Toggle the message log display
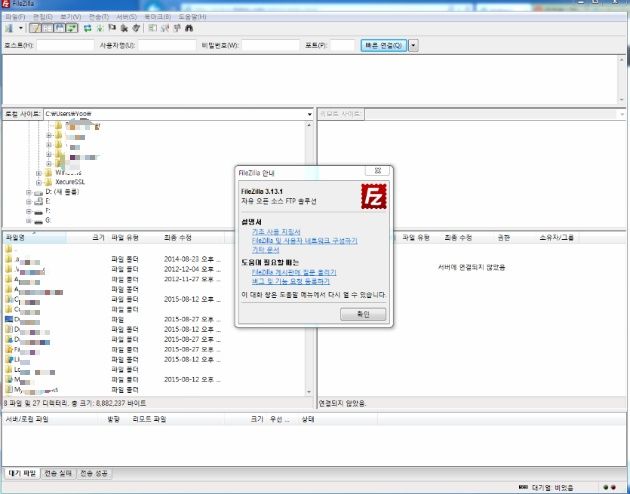The width and height of the screenshot is (630, 494). [x=35, y=28]
